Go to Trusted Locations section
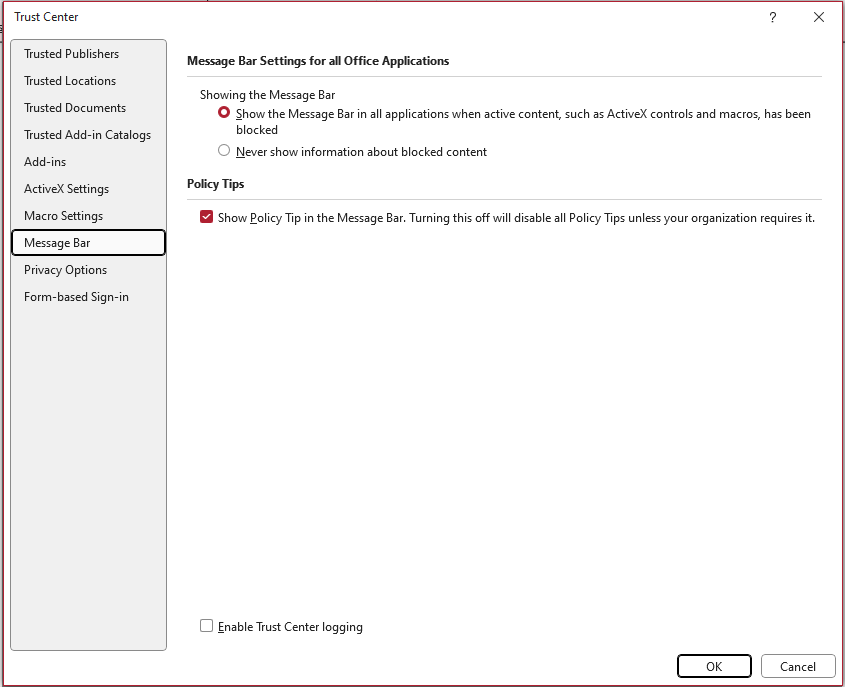Viewport: 845px width, 687px height. 88,81
